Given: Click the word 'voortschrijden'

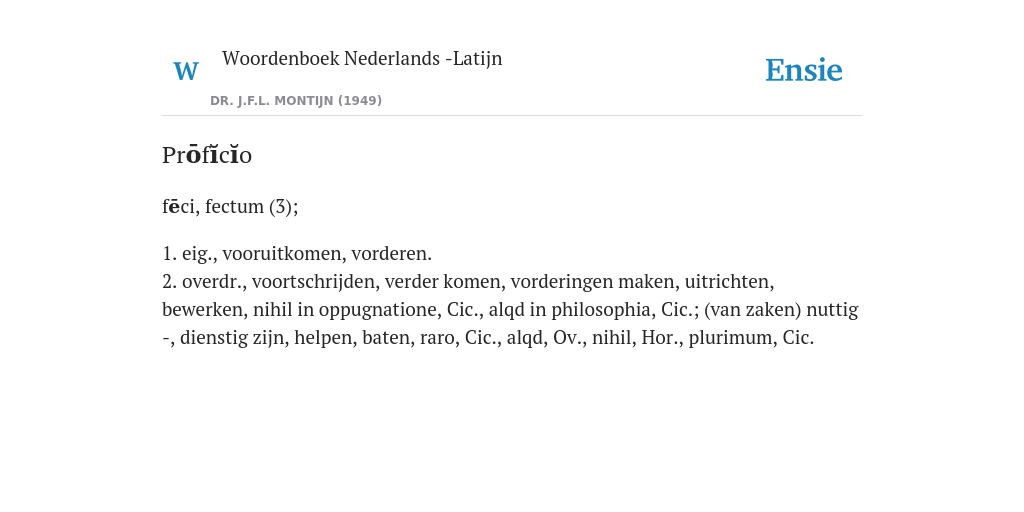Looking at the screenshot, I should (313, 281).
